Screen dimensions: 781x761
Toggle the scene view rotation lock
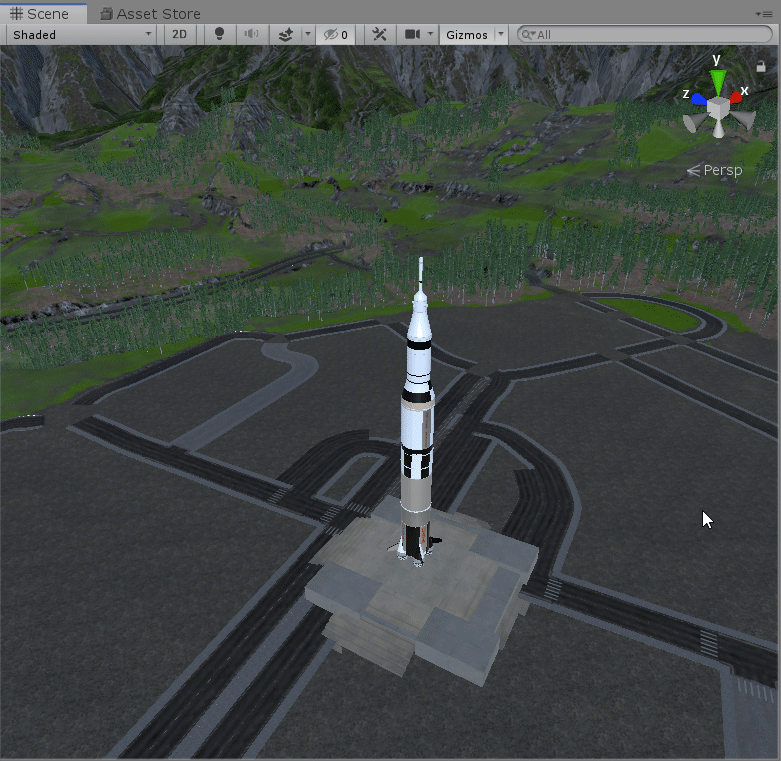pos(761,66)
